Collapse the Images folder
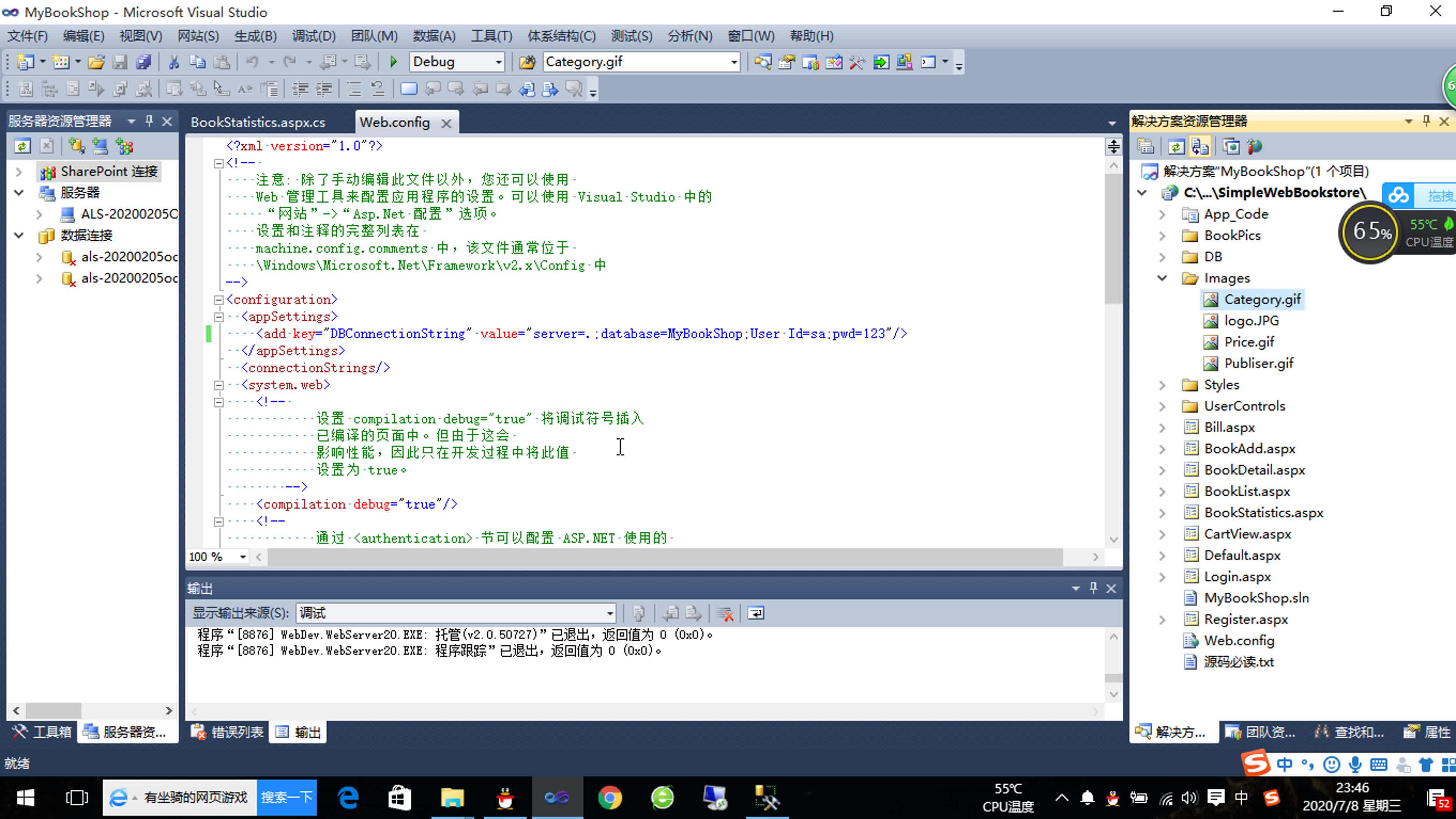This screenshot has width=1456, height=819. [x=1162, y=278]
